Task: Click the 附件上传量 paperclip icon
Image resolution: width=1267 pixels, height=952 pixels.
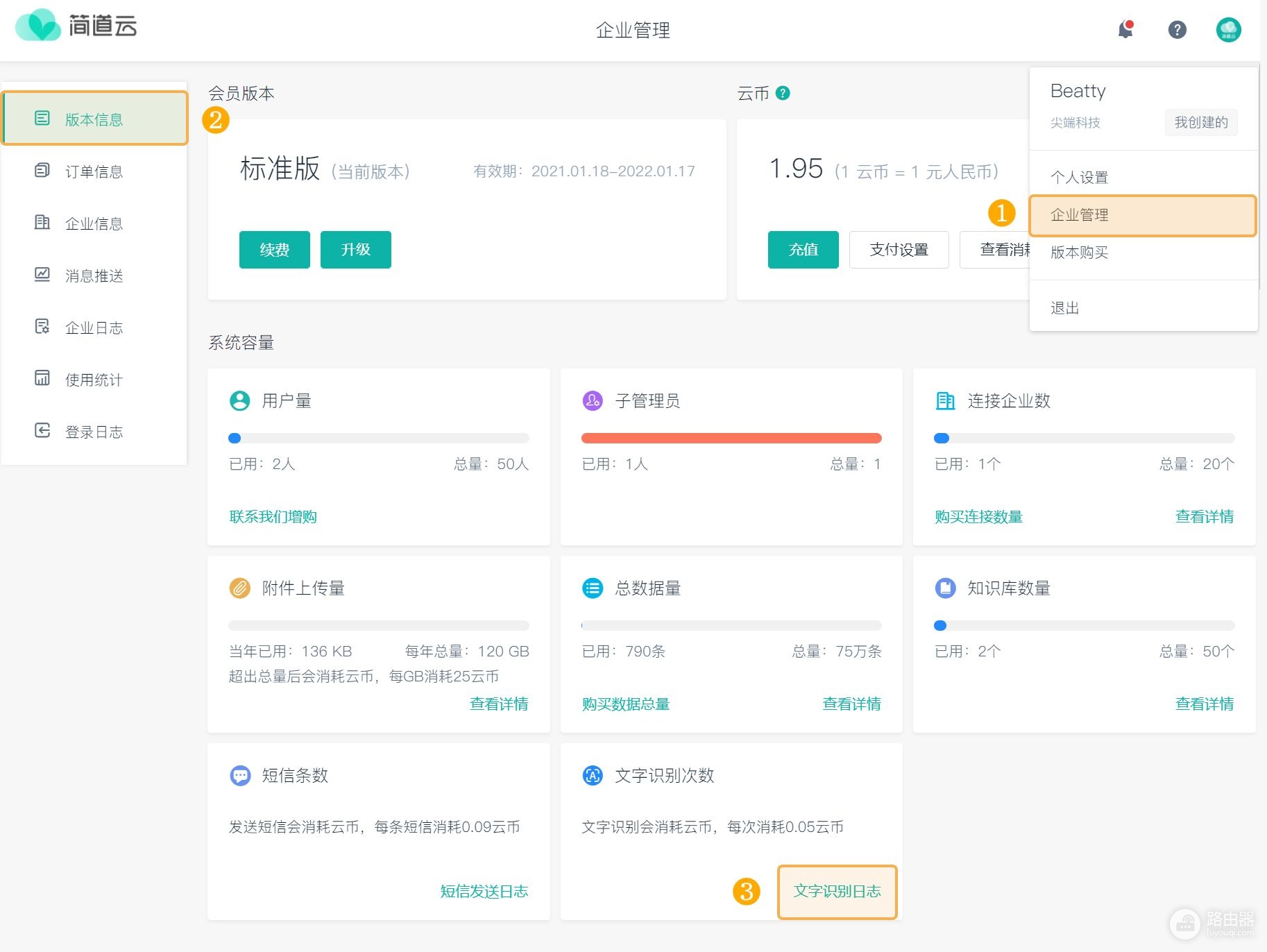Action: point(239,588)
